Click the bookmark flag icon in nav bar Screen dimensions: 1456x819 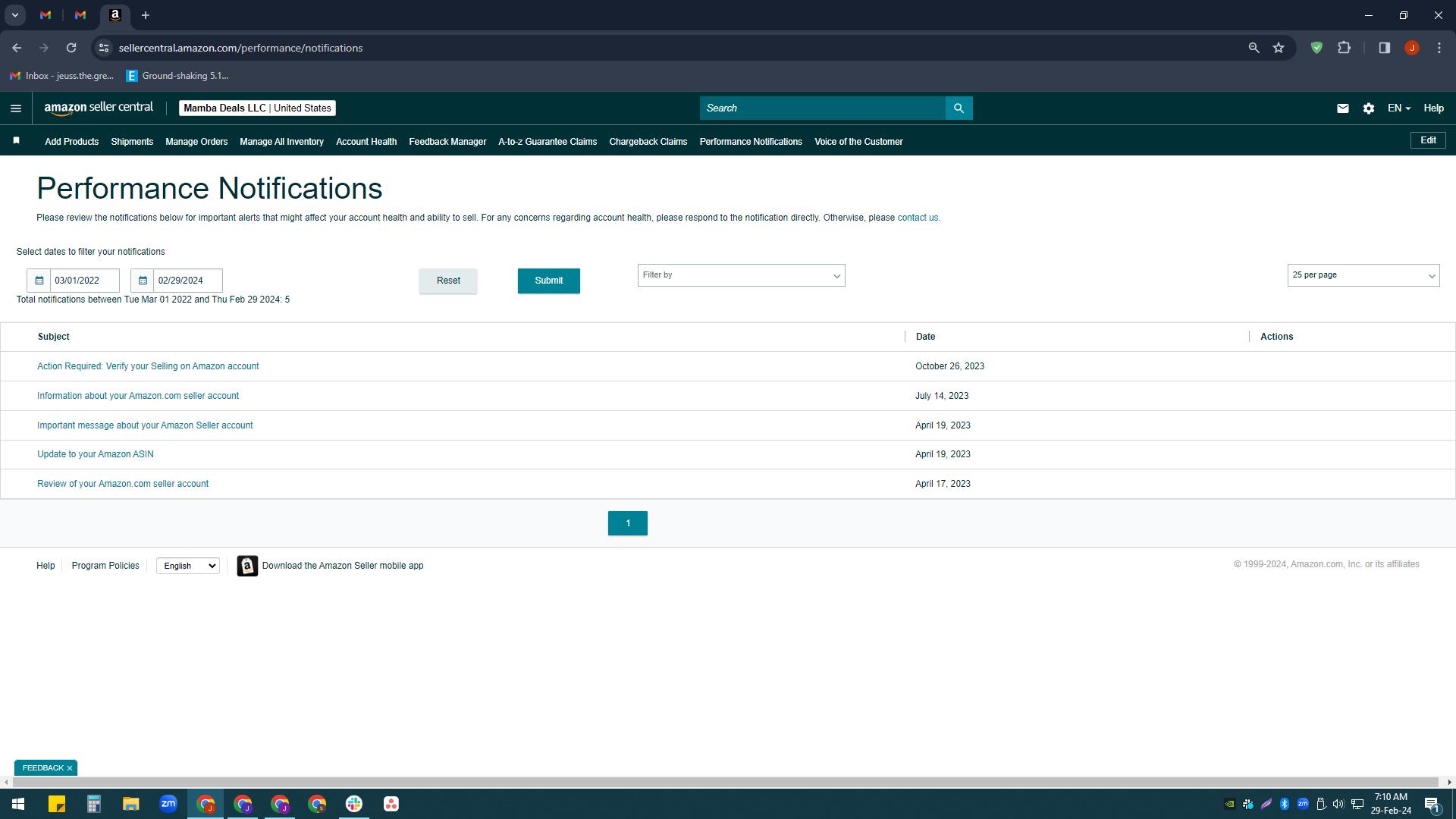17,141
